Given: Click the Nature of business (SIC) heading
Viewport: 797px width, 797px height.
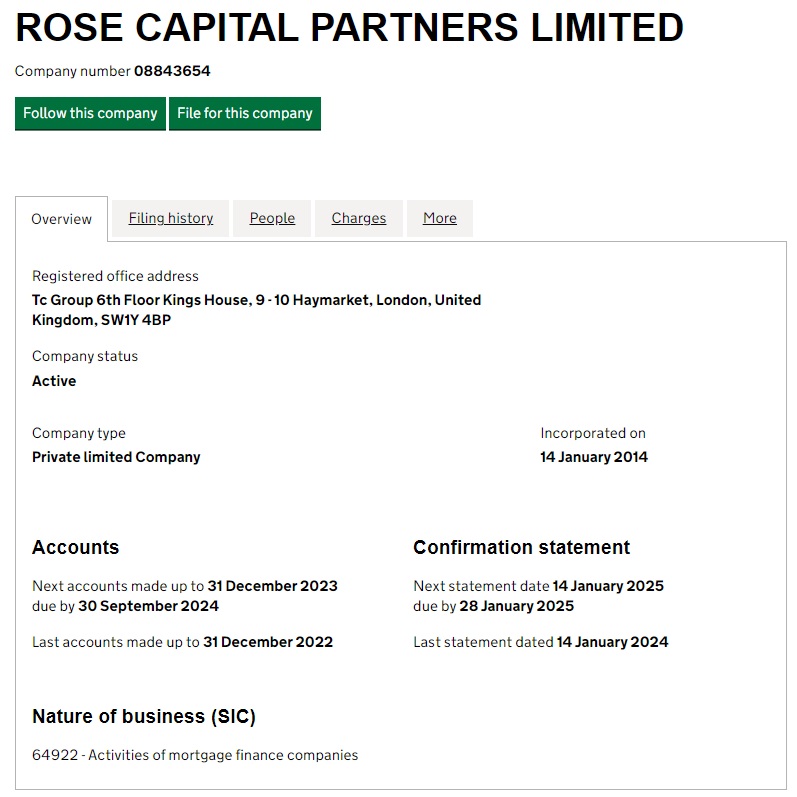Looking at the screenshot, I should click(x=144, y=717).
